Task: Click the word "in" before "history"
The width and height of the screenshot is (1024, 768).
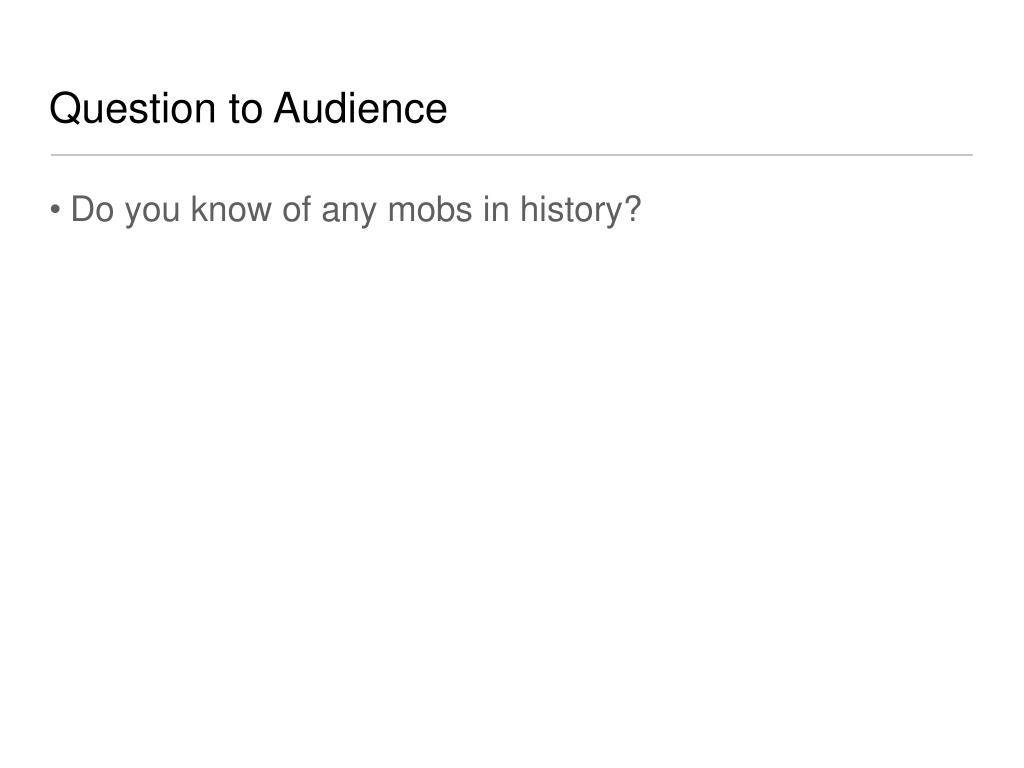Action: click(496, 210)
